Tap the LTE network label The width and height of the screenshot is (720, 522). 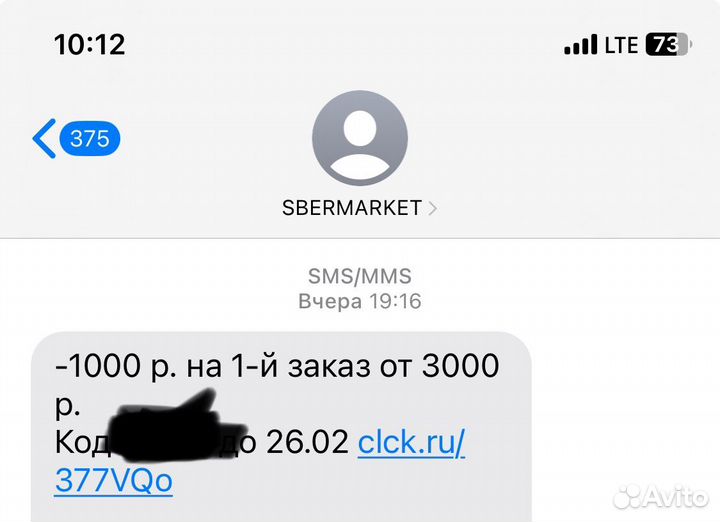click(621, 45)
